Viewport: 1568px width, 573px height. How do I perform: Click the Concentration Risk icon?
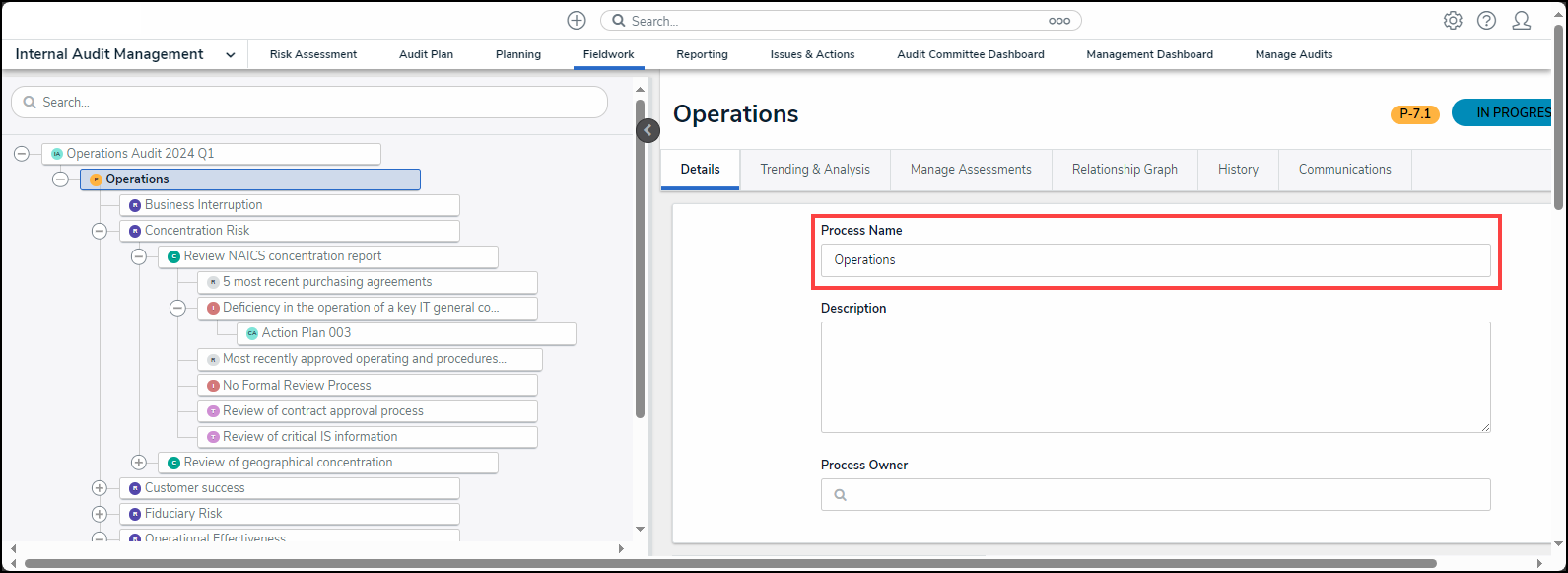click(135, 231)
